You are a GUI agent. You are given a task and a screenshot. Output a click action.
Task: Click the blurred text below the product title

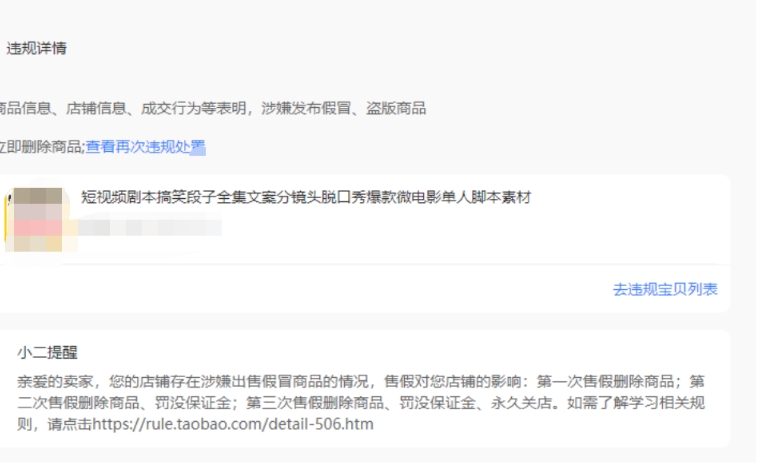tap(150, 224)
